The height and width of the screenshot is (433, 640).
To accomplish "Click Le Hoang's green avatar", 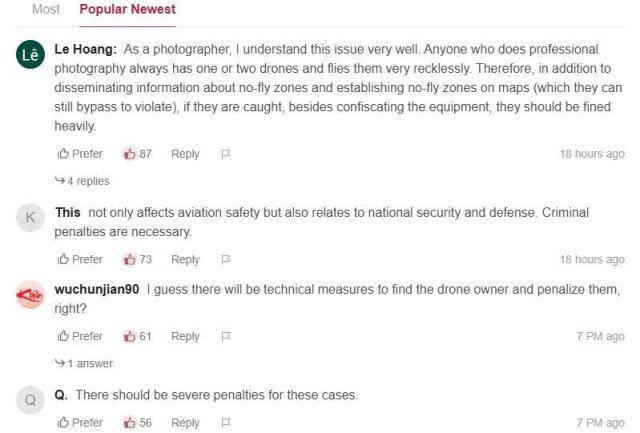I will (30, 58).
